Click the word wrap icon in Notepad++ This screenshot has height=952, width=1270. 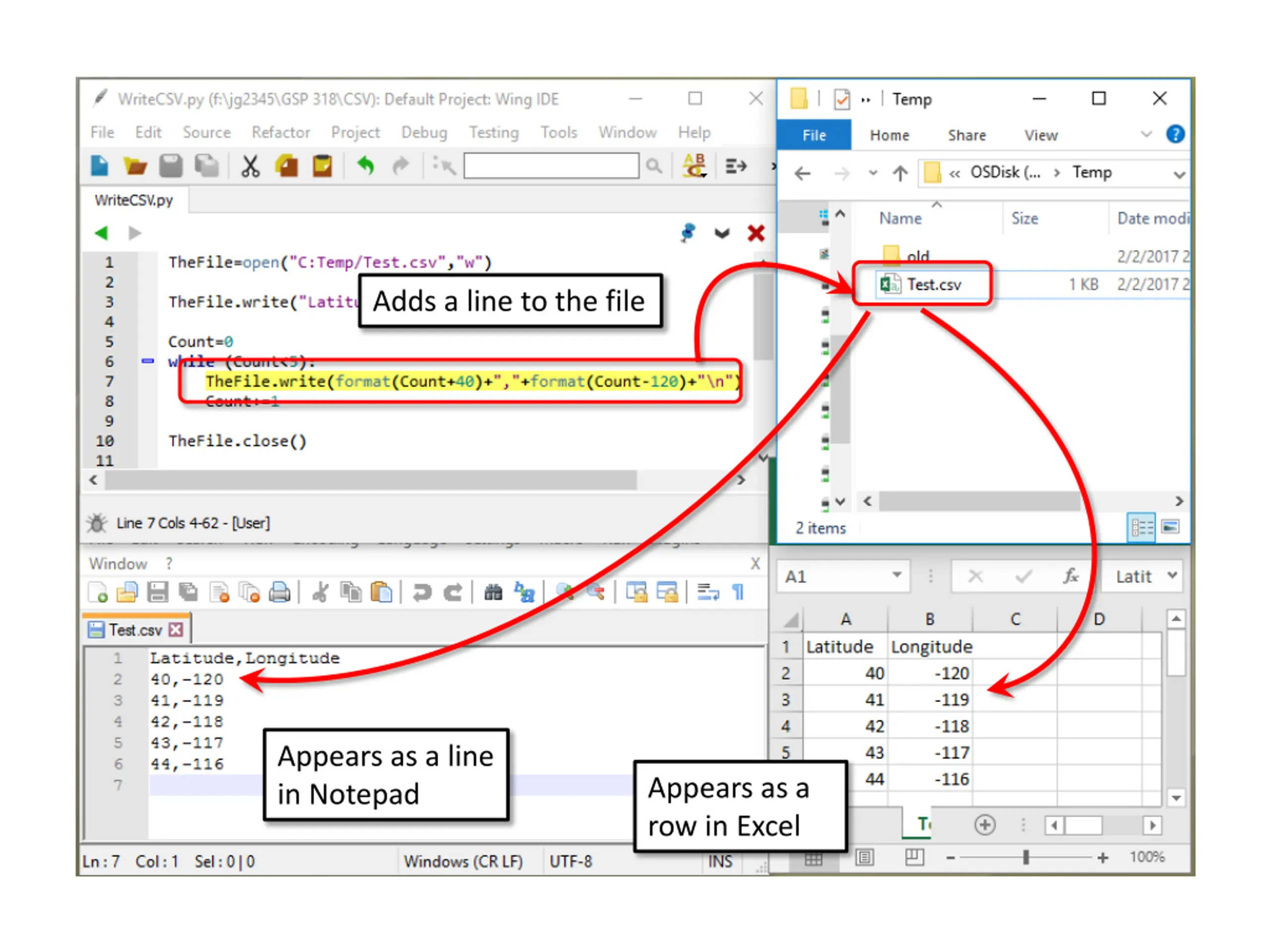click(708, 592)
